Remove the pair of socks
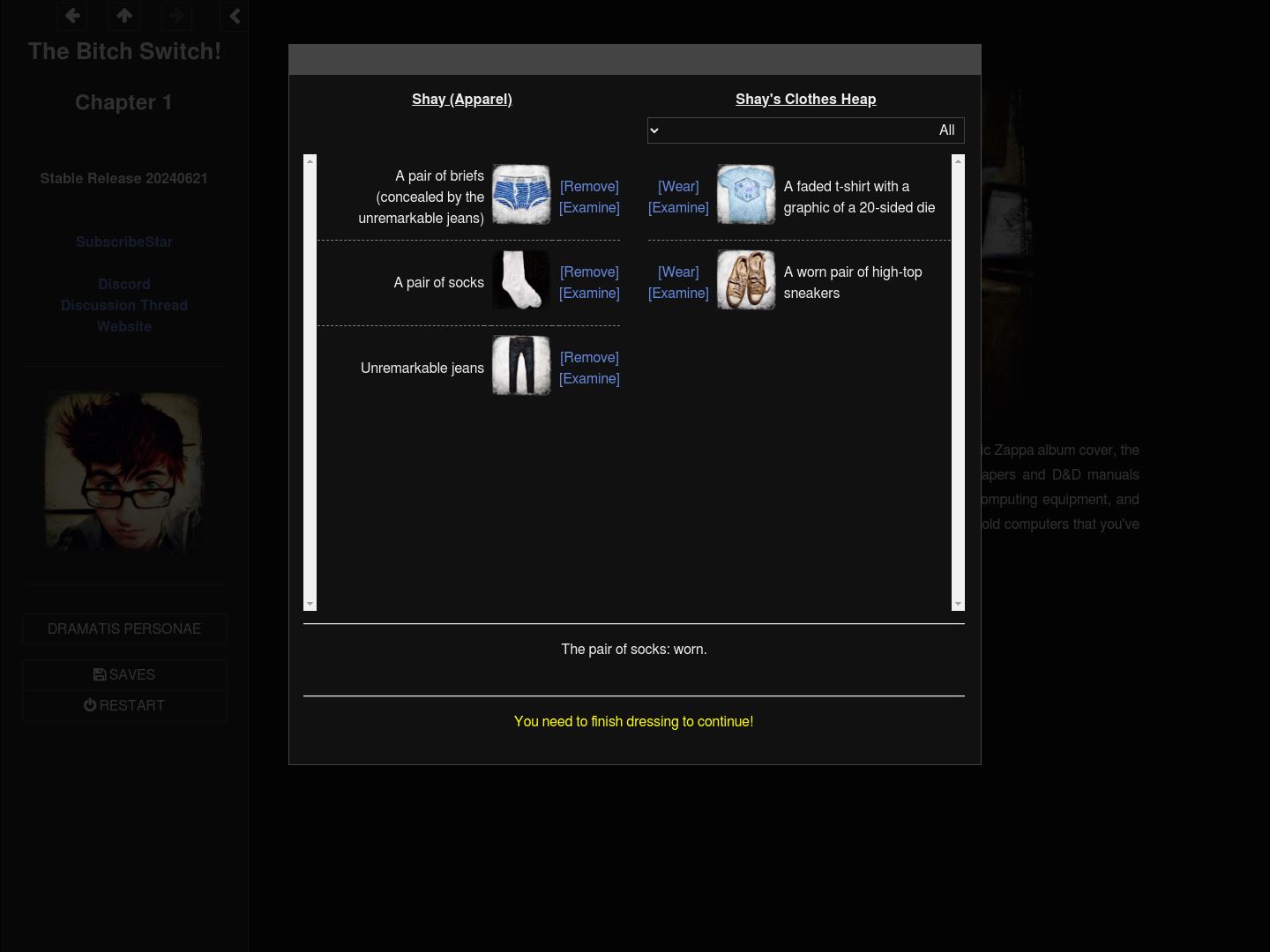The width and height of the screenshot is (1270, 952). [x=589, y=272]
